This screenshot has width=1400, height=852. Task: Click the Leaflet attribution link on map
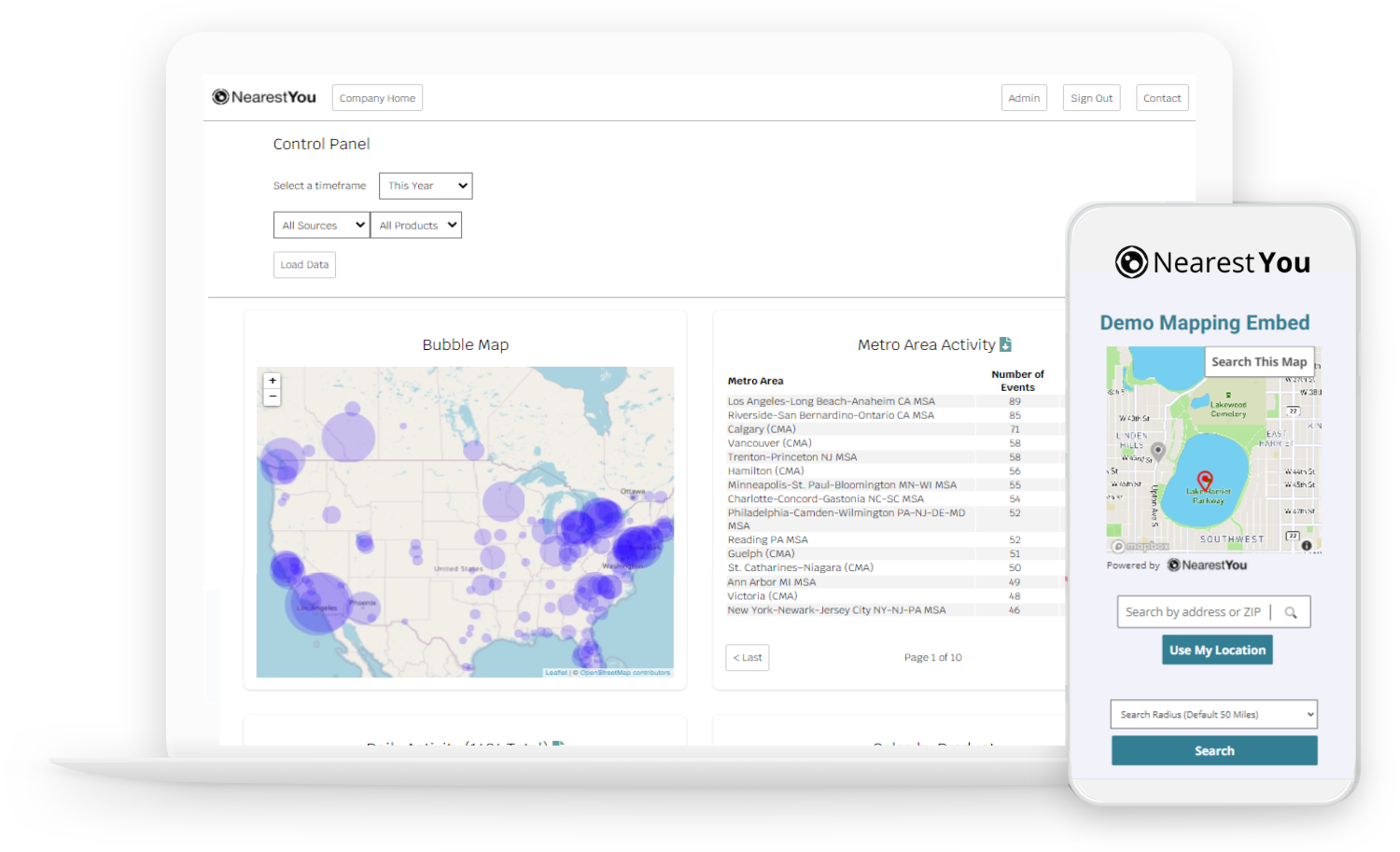point(556,673)
